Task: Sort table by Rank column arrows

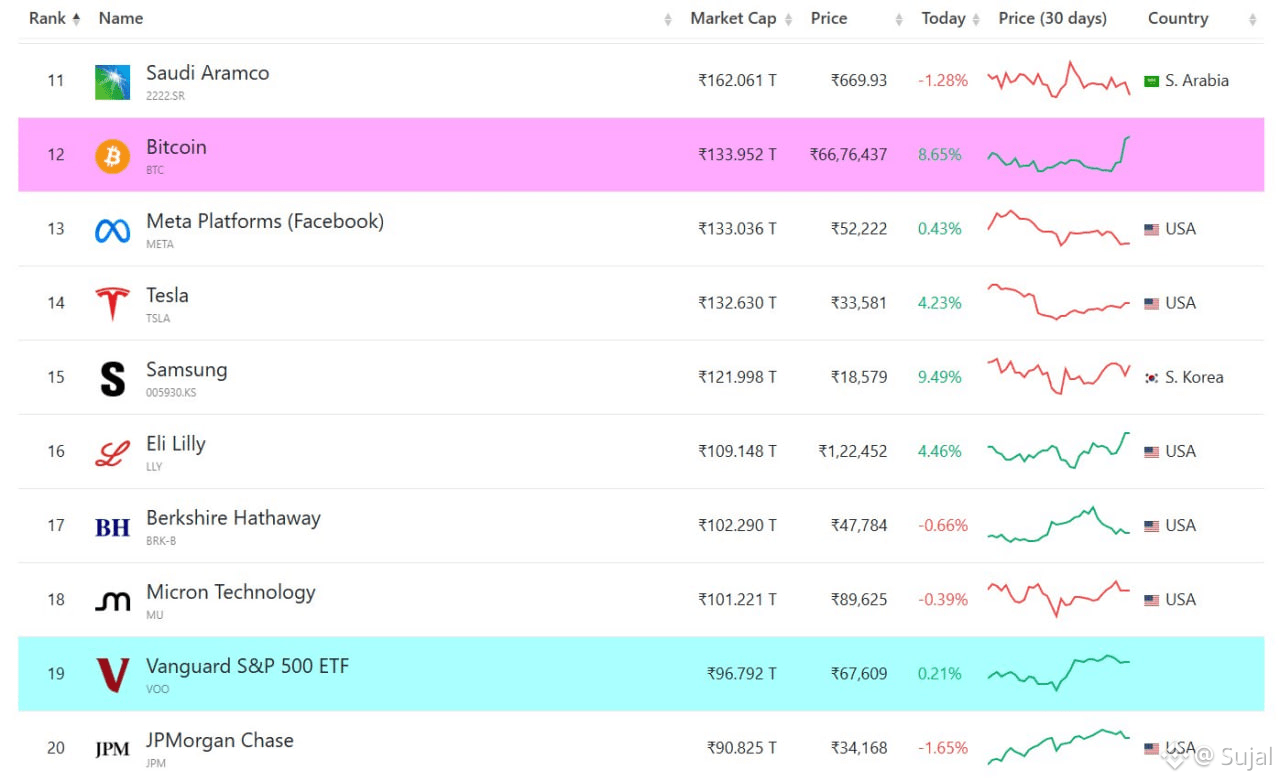Action: pos(76,19)
